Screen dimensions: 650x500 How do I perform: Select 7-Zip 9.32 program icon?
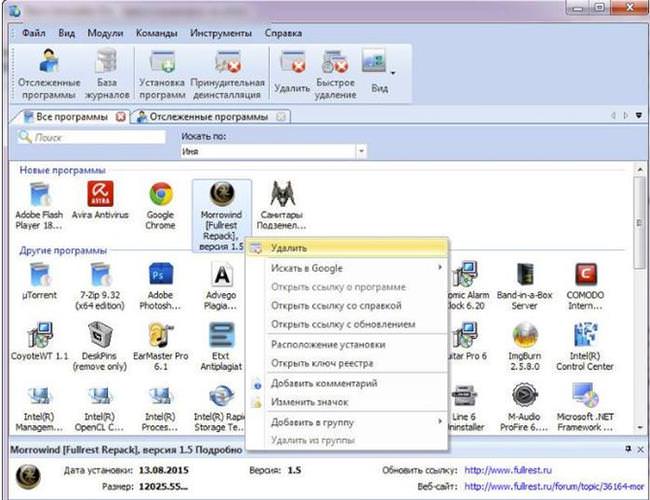click(100, 286)
